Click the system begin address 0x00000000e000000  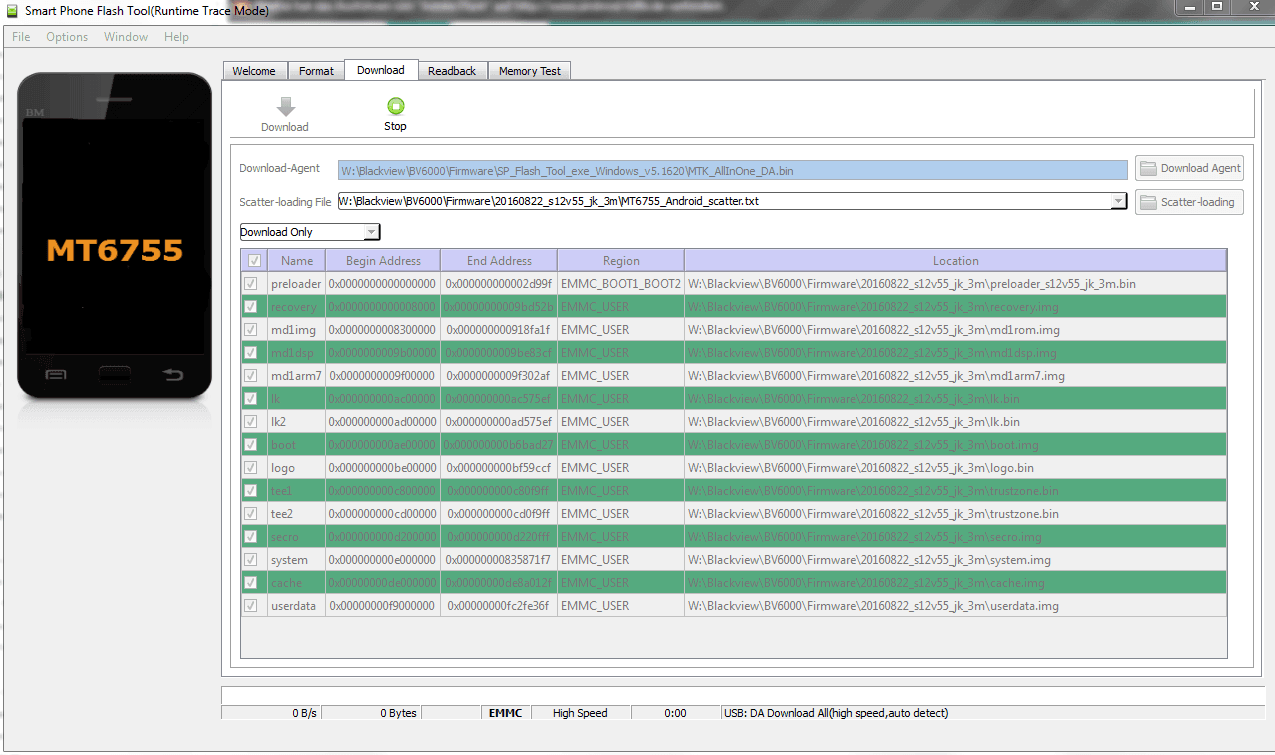click(x=384, y=560)
